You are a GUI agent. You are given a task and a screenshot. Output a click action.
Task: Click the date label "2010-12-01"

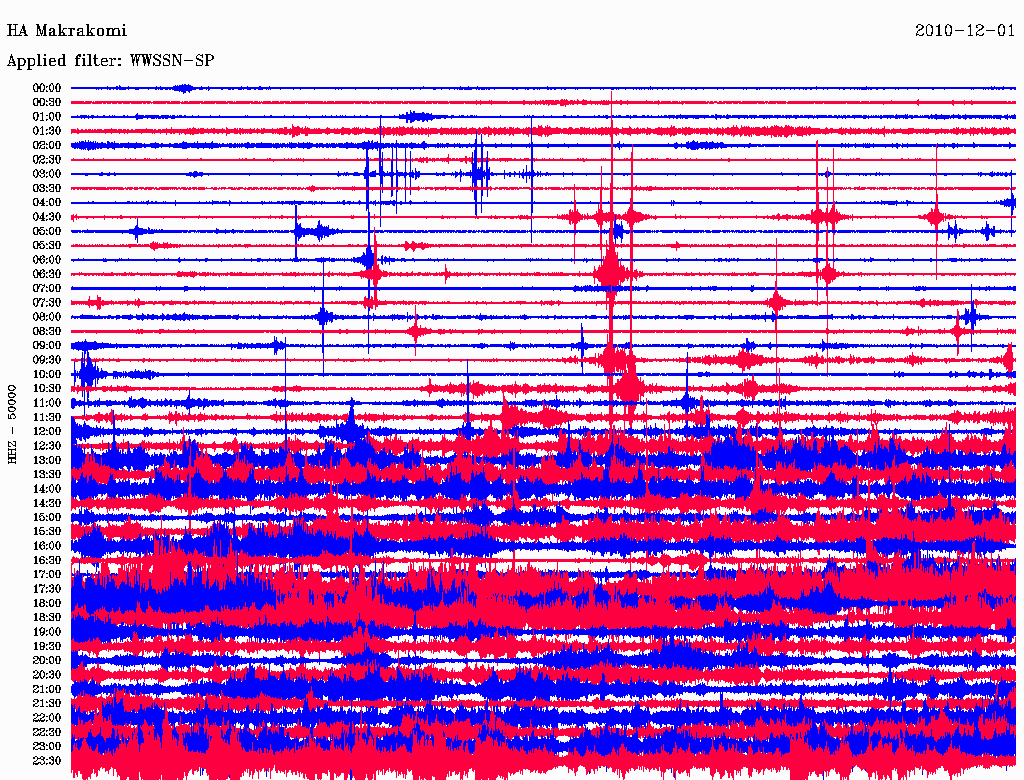(x=965, y=31)
